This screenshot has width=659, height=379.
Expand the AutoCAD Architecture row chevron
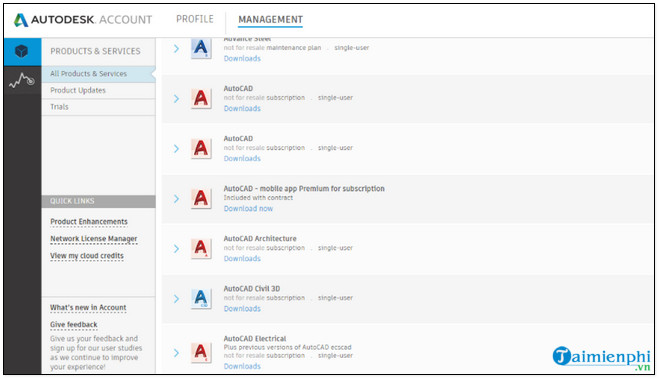[x=177, y=249]
